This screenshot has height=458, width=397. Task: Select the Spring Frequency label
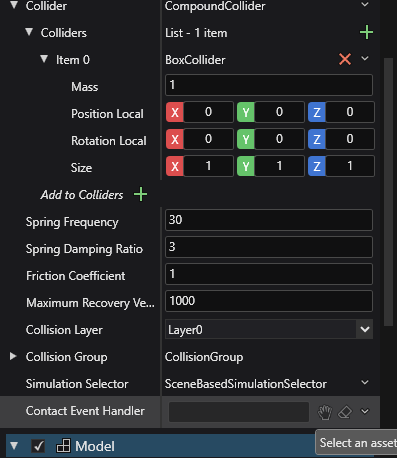click(x=72, y=222)
